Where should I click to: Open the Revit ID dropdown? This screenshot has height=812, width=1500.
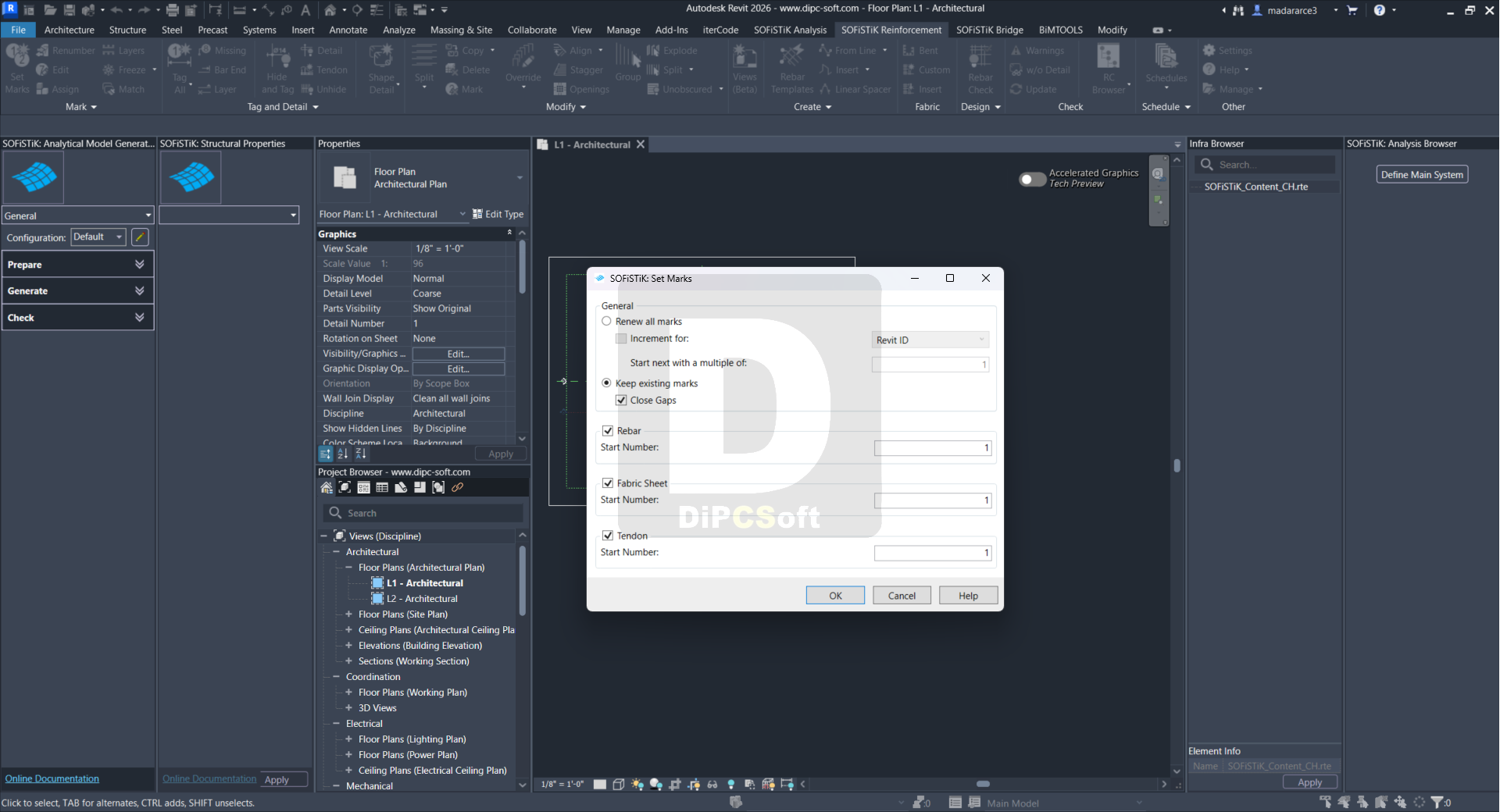click(x=930, y=340)
